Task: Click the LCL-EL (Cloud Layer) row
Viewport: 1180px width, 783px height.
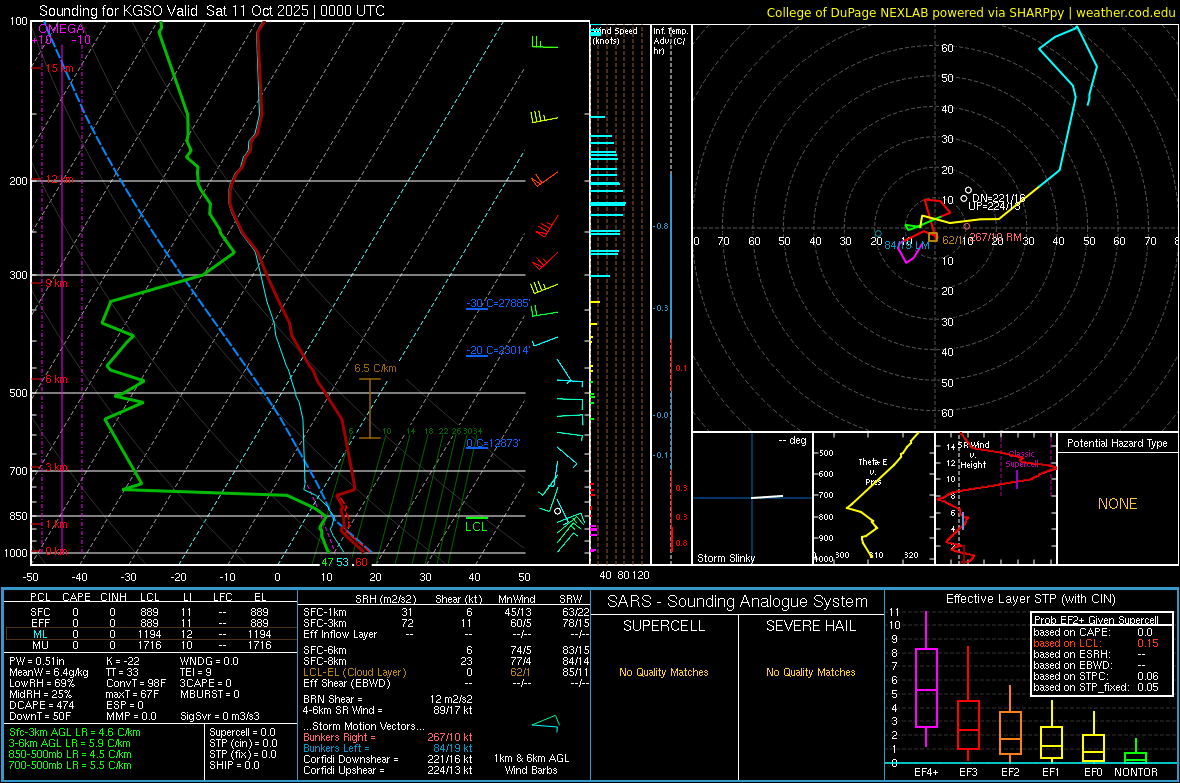Action: point(446,672)
